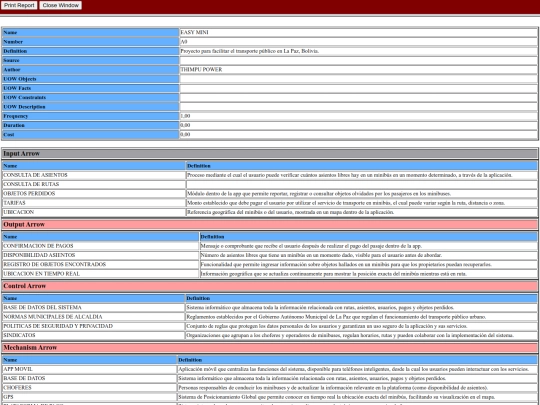
Task: Select OBJETOS PERDIDOS row name
Action: (29, 194)
